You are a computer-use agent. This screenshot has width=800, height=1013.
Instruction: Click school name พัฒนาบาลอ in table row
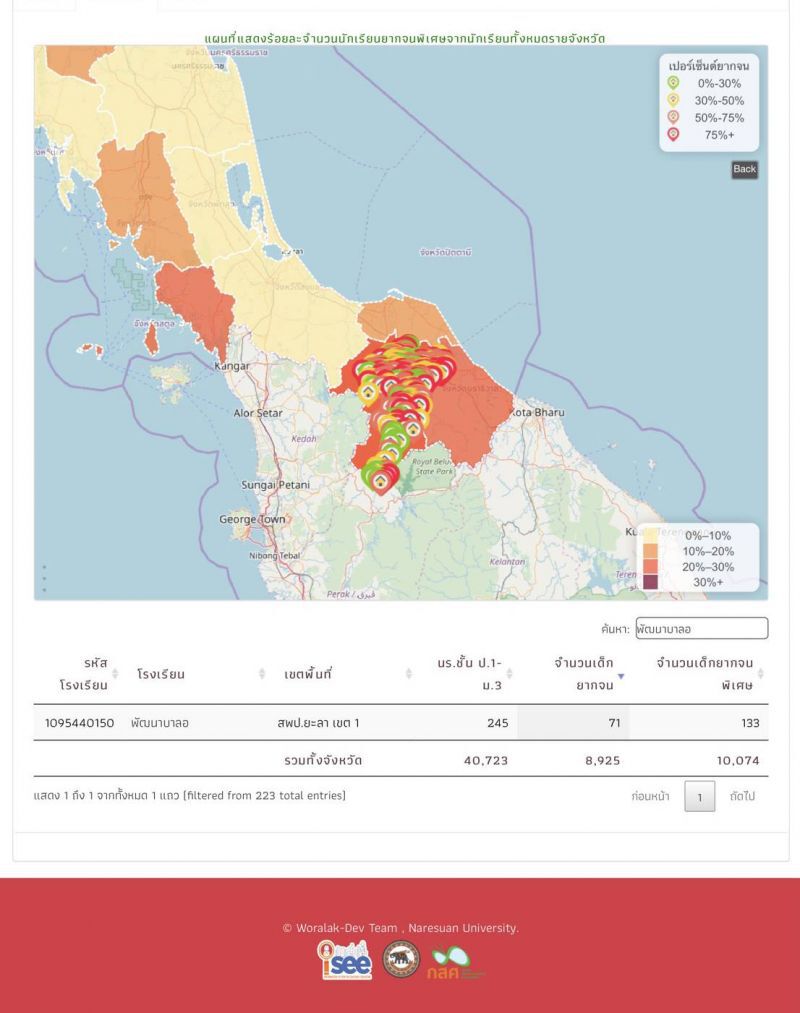[160, 723]
